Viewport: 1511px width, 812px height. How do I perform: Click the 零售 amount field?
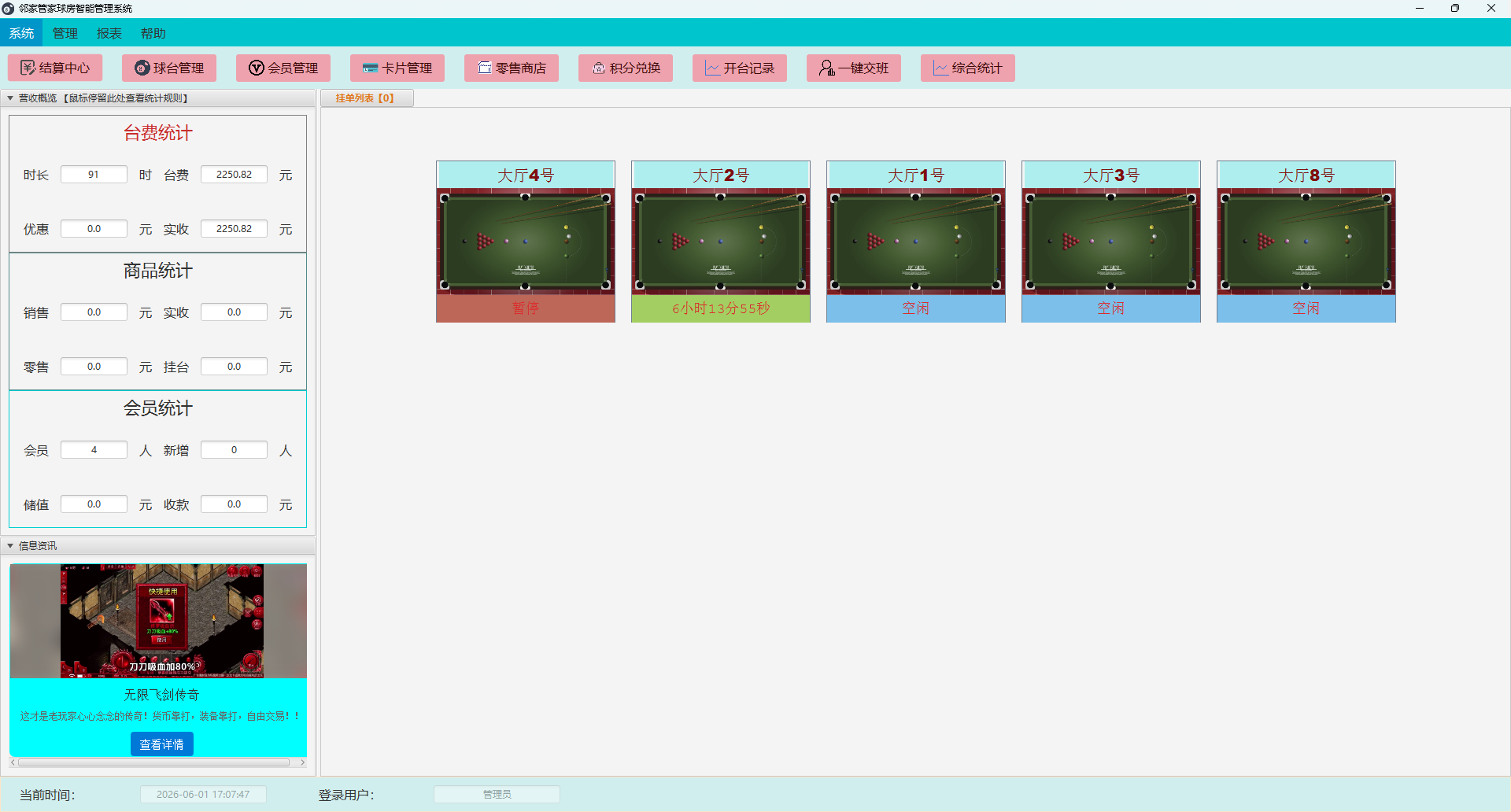coord(94,367)
